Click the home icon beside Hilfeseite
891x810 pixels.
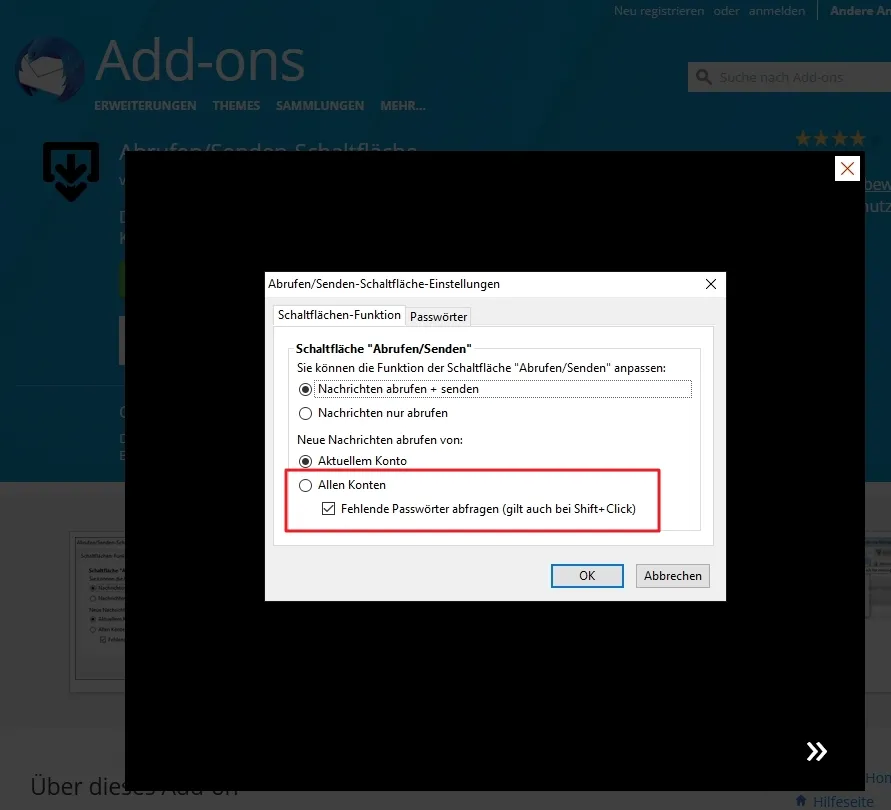[x=801, y=800]
